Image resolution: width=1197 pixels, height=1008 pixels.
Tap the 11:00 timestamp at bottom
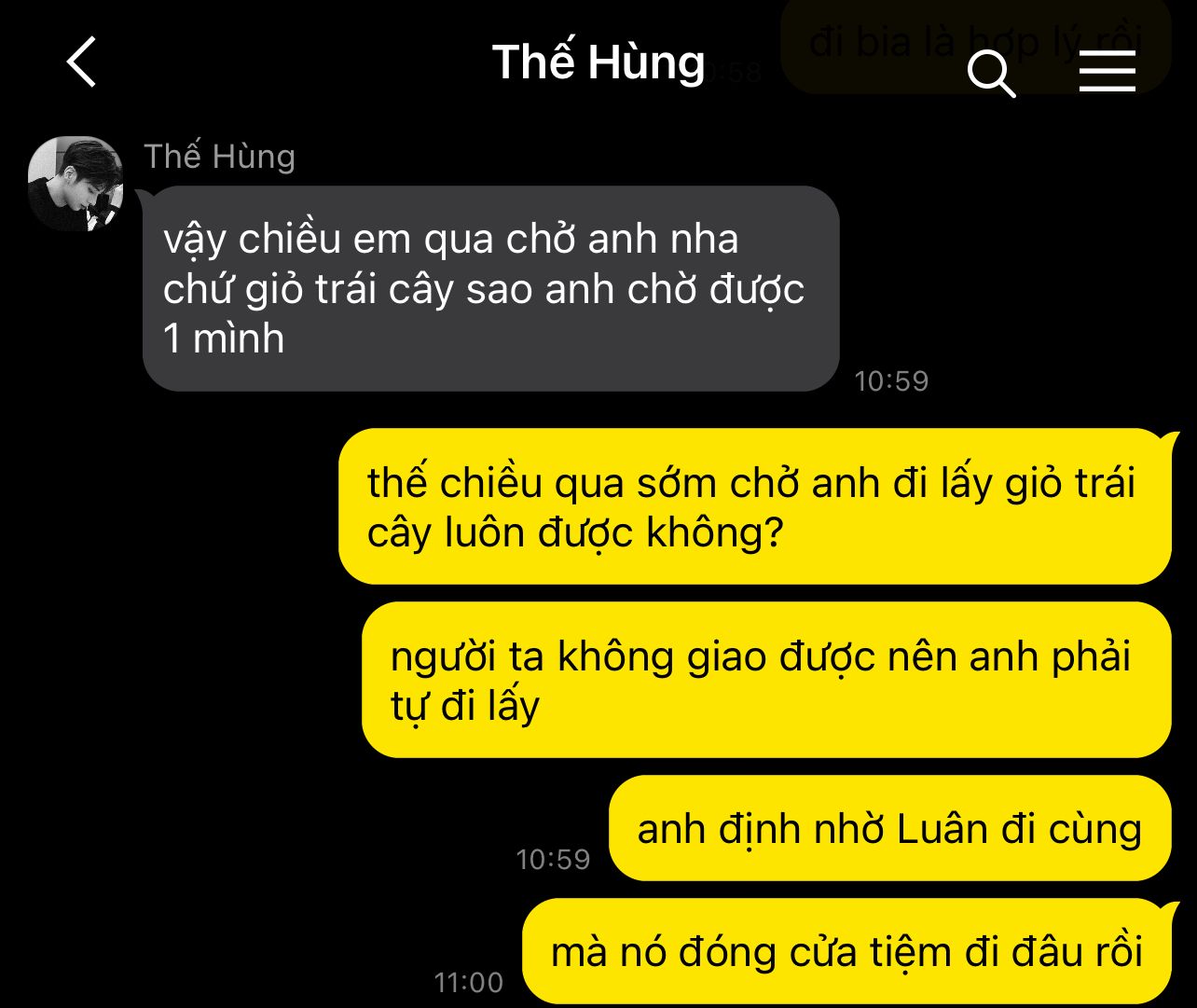pyautogui.click(x=468, y=982)
